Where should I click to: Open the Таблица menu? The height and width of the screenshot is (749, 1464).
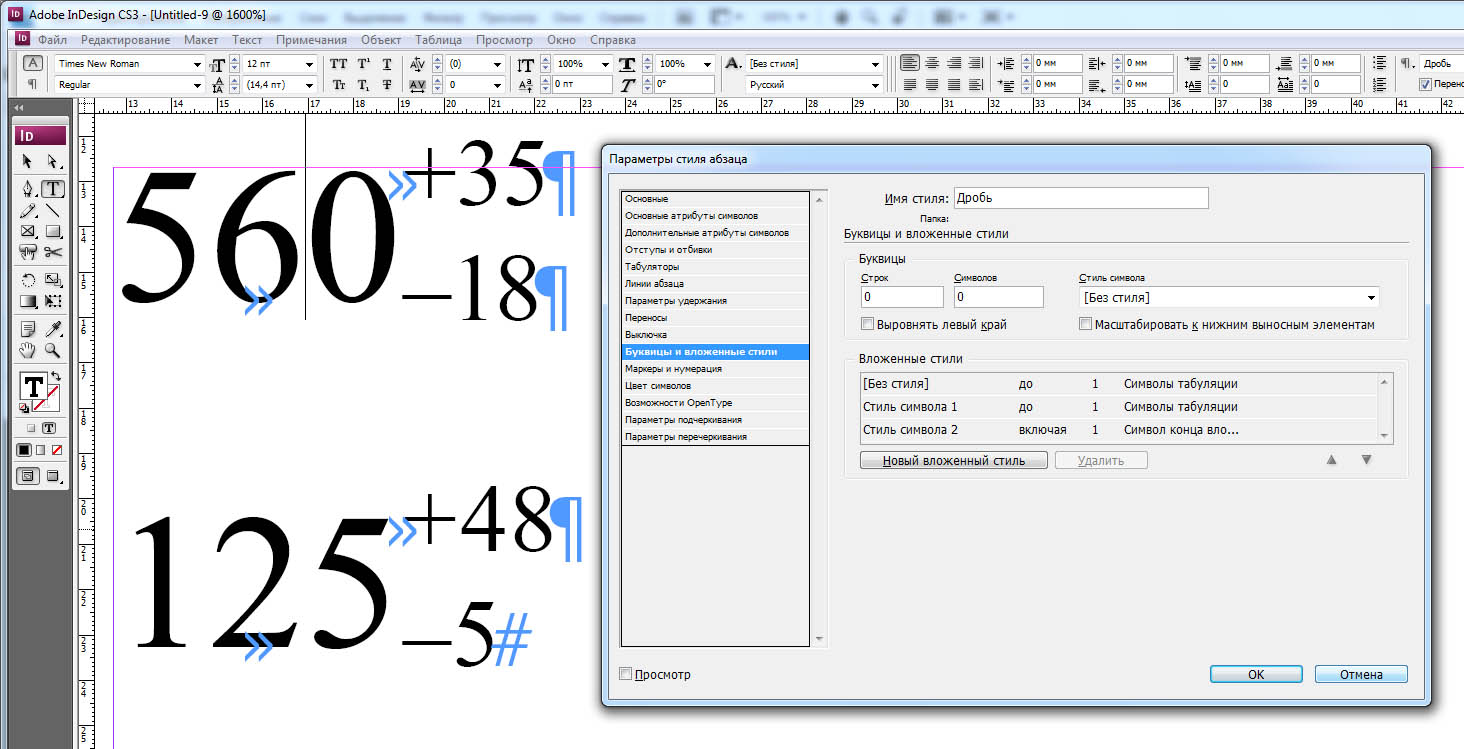[439, 40]
